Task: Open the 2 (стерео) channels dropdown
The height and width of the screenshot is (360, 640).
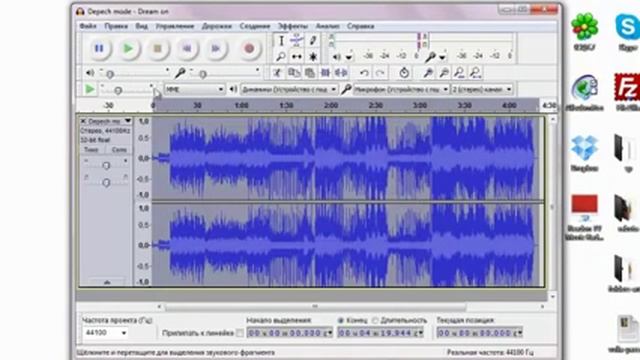Action: (482, 89)
